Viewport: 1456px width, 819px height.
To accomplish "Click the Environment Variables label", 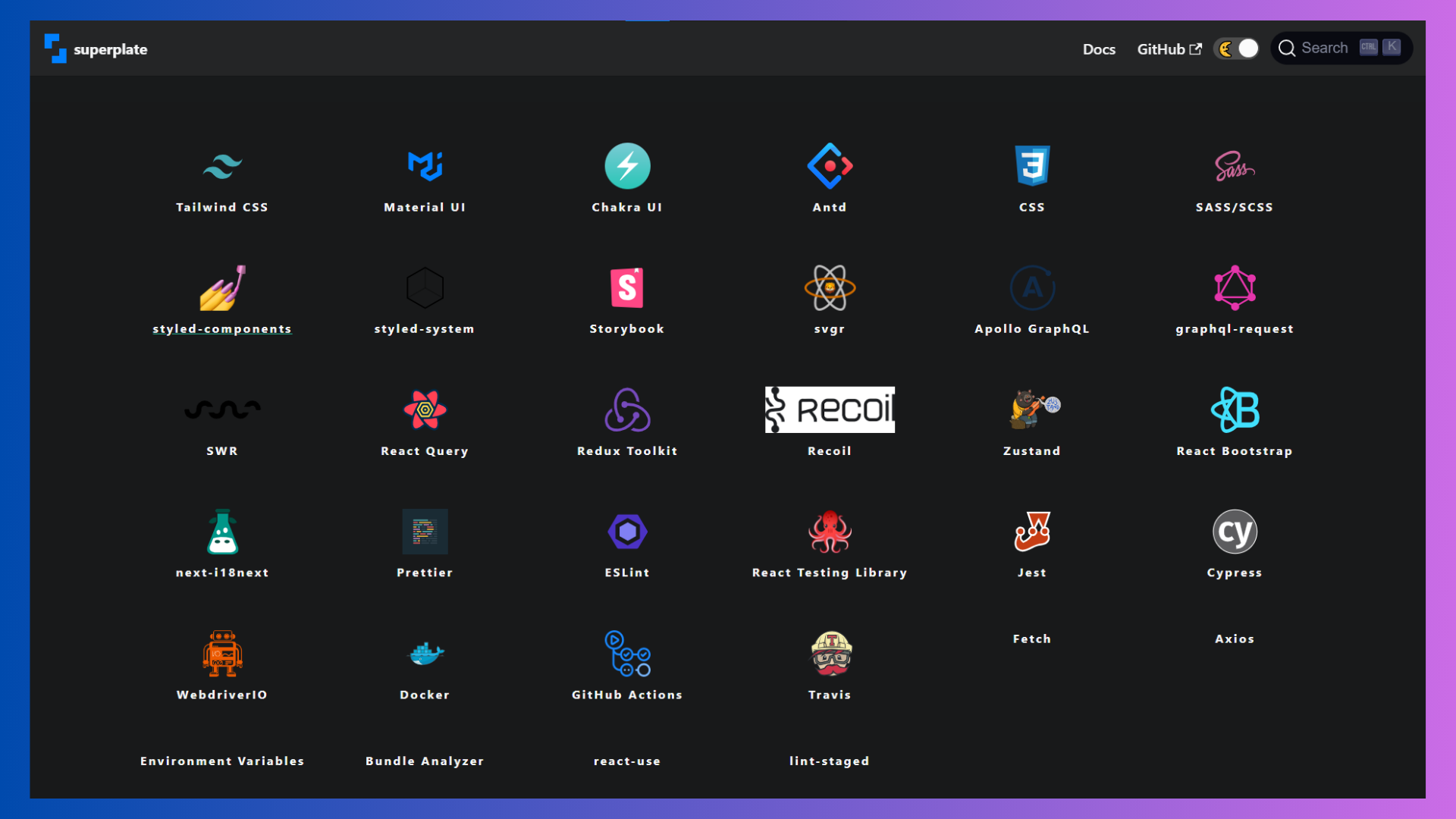I will pos(222,761).
